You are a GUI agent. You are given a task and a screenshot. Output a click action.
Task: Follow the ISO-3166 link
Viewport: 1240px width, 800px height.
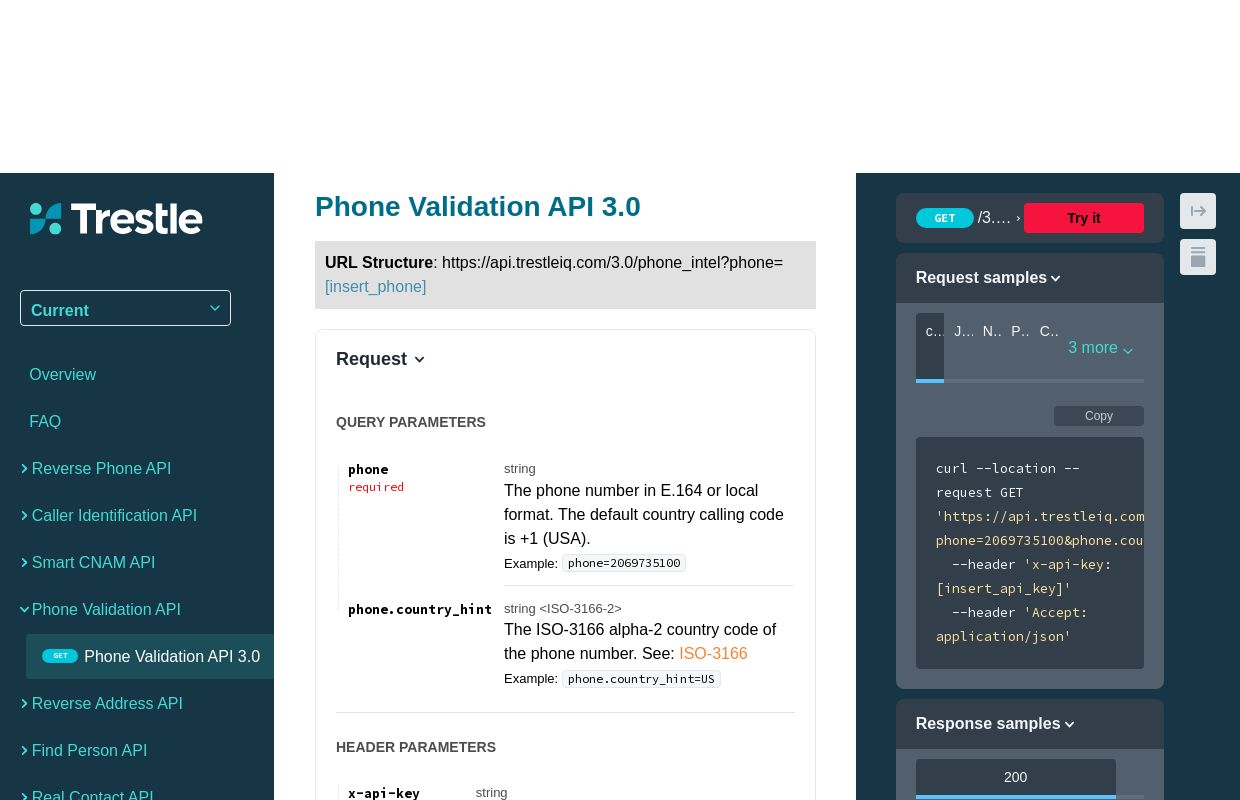[x=713, y=653]
